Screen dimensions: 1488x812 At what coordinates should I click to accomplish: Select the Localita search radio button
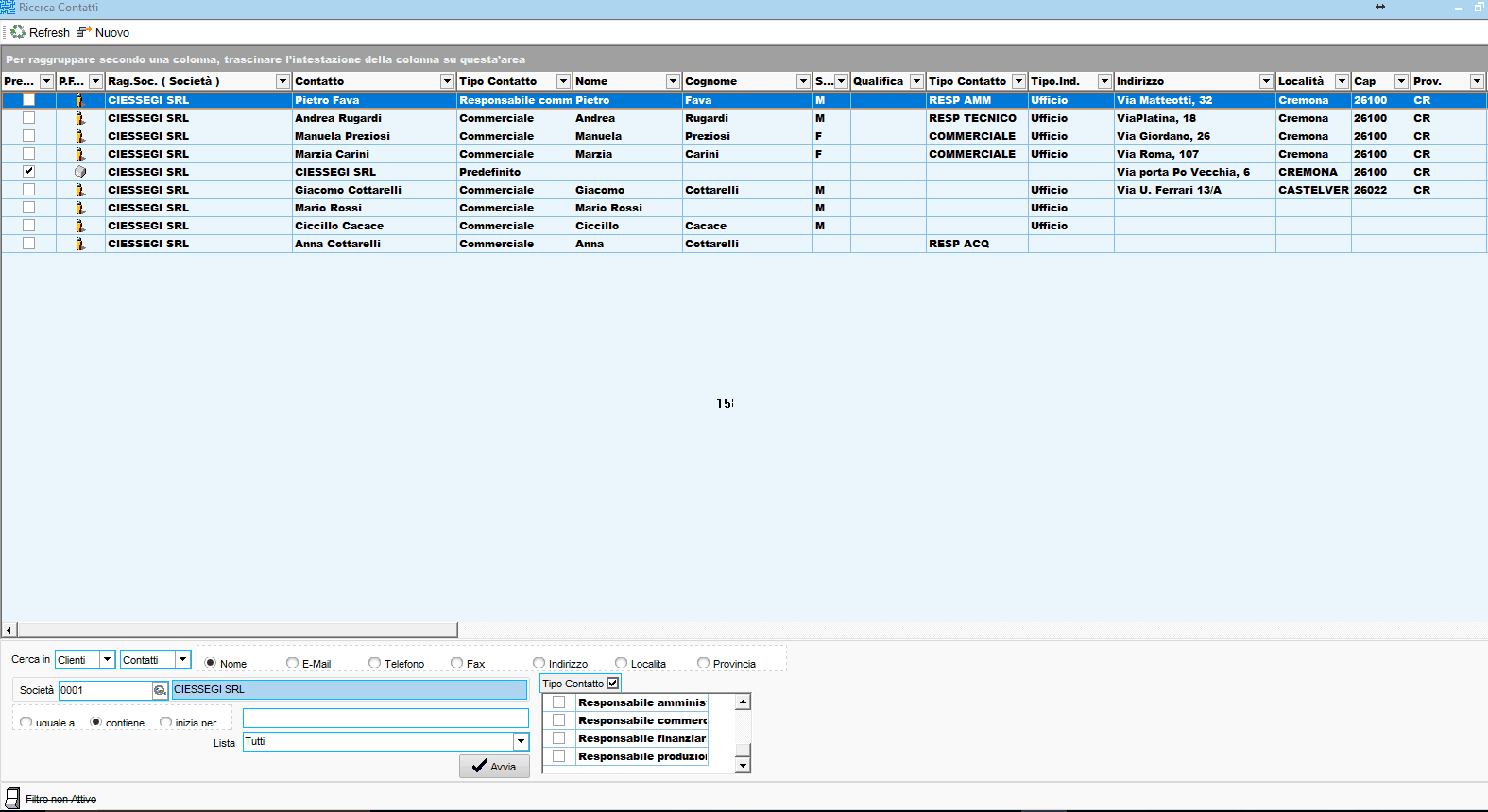[622, 663]
